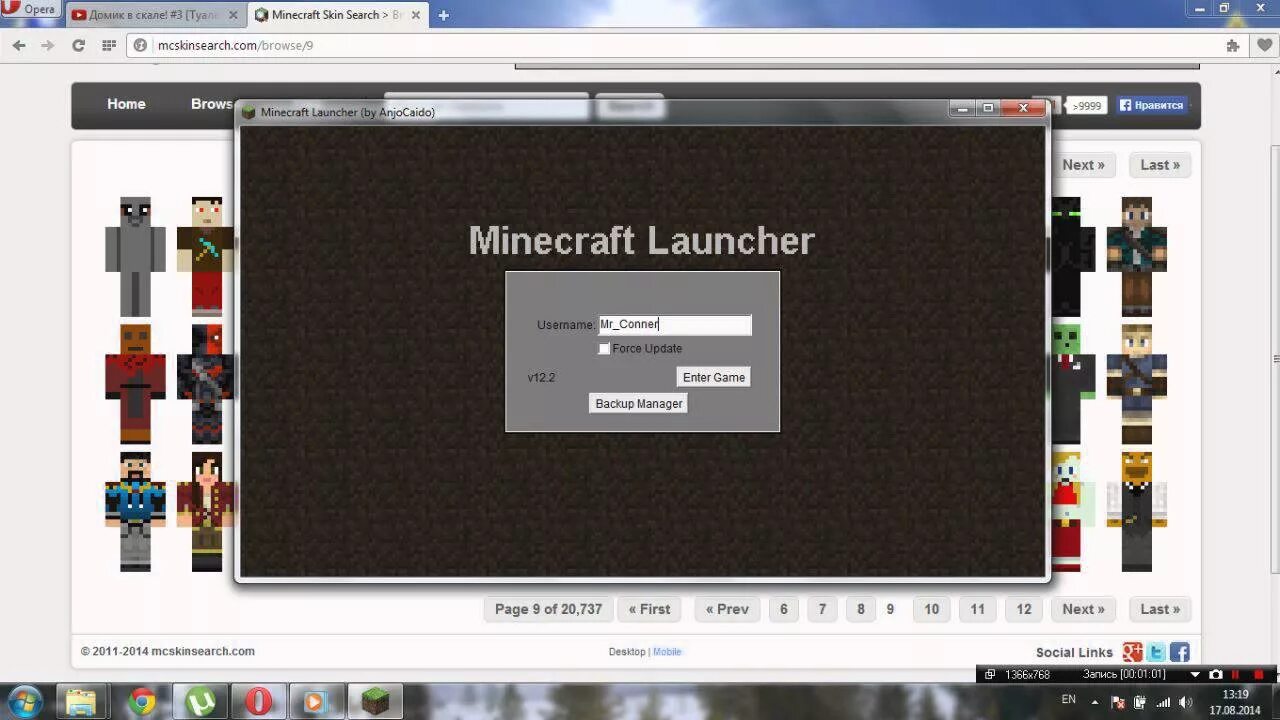Switch to Opera in the taskbar
The image size is (1280, 720).
pos(258,702)
